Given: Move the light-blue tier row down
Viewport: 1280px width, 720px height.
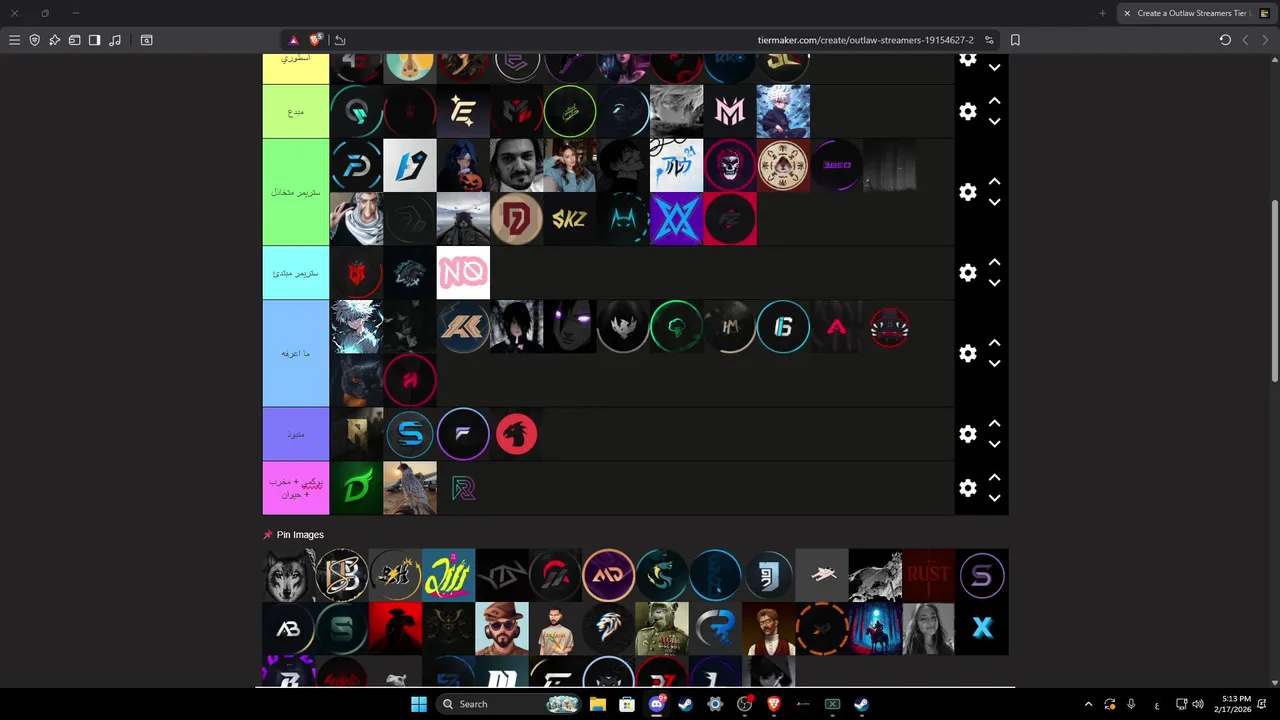Looking at the screenshot, I should pos(994,363).
